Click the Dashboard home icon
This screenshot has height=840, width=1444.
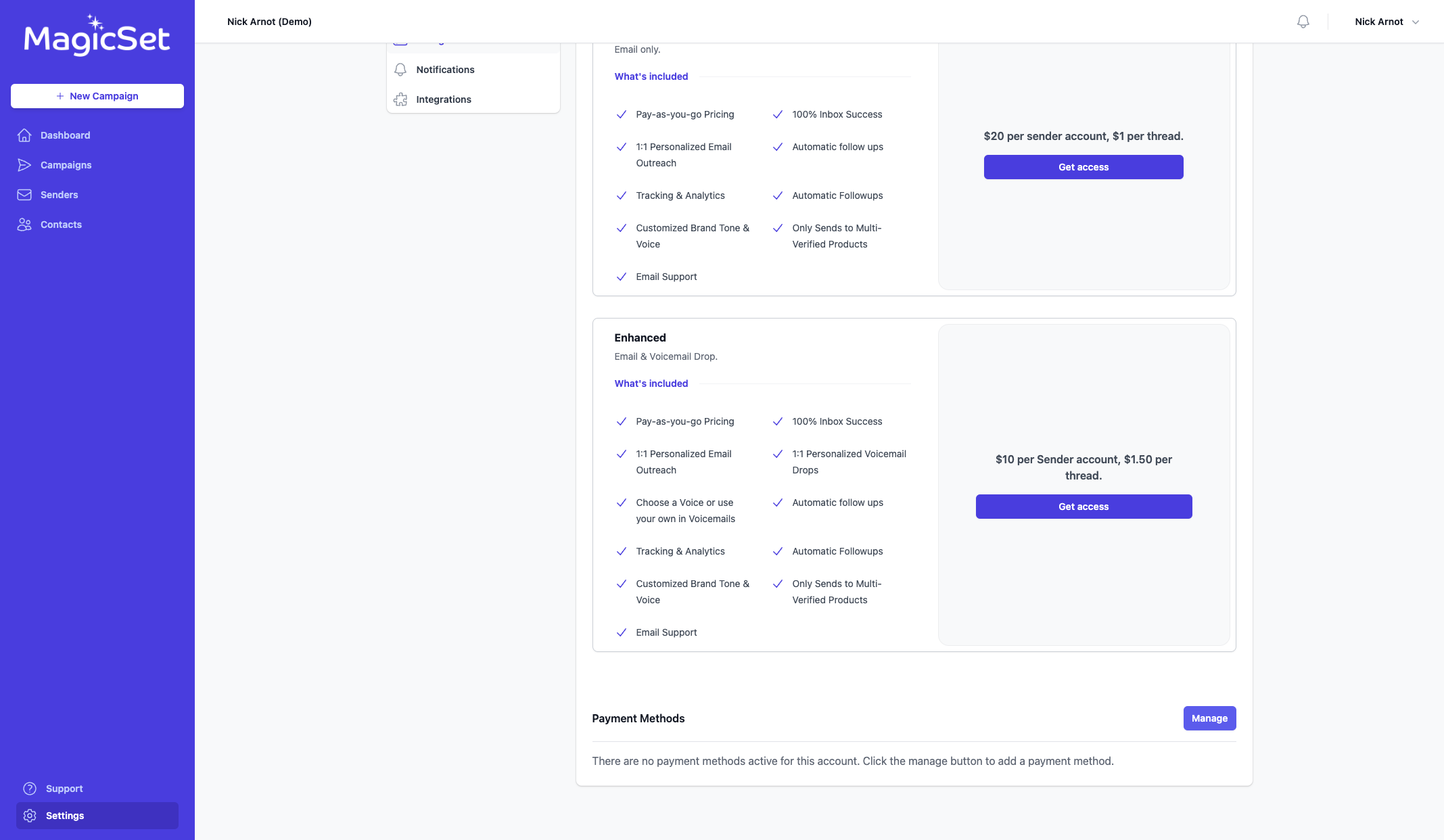(x=24, y=135)
